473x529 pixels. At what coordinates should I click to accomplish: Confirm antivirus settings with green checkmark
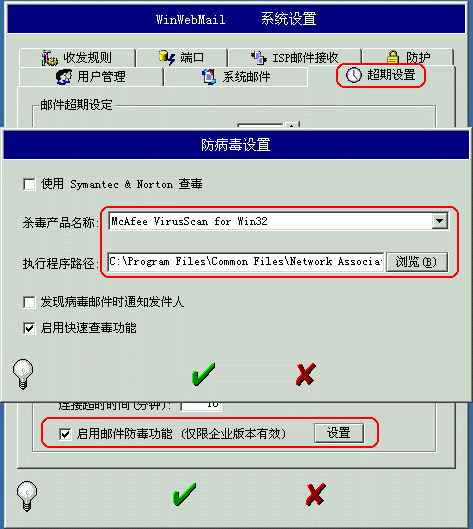tap(203, 374)
